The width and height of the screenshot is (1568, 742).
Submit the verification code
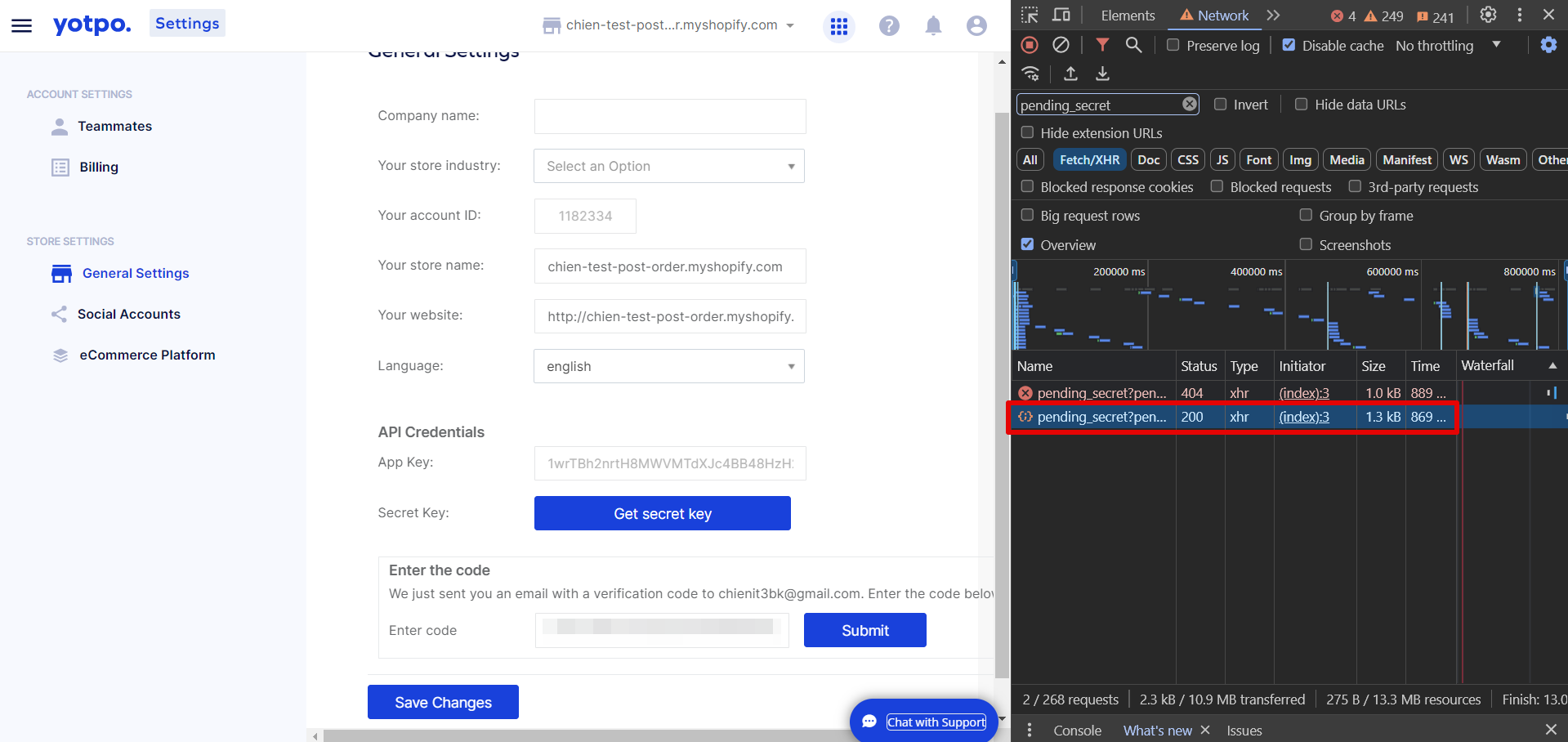tap(865, 630)
